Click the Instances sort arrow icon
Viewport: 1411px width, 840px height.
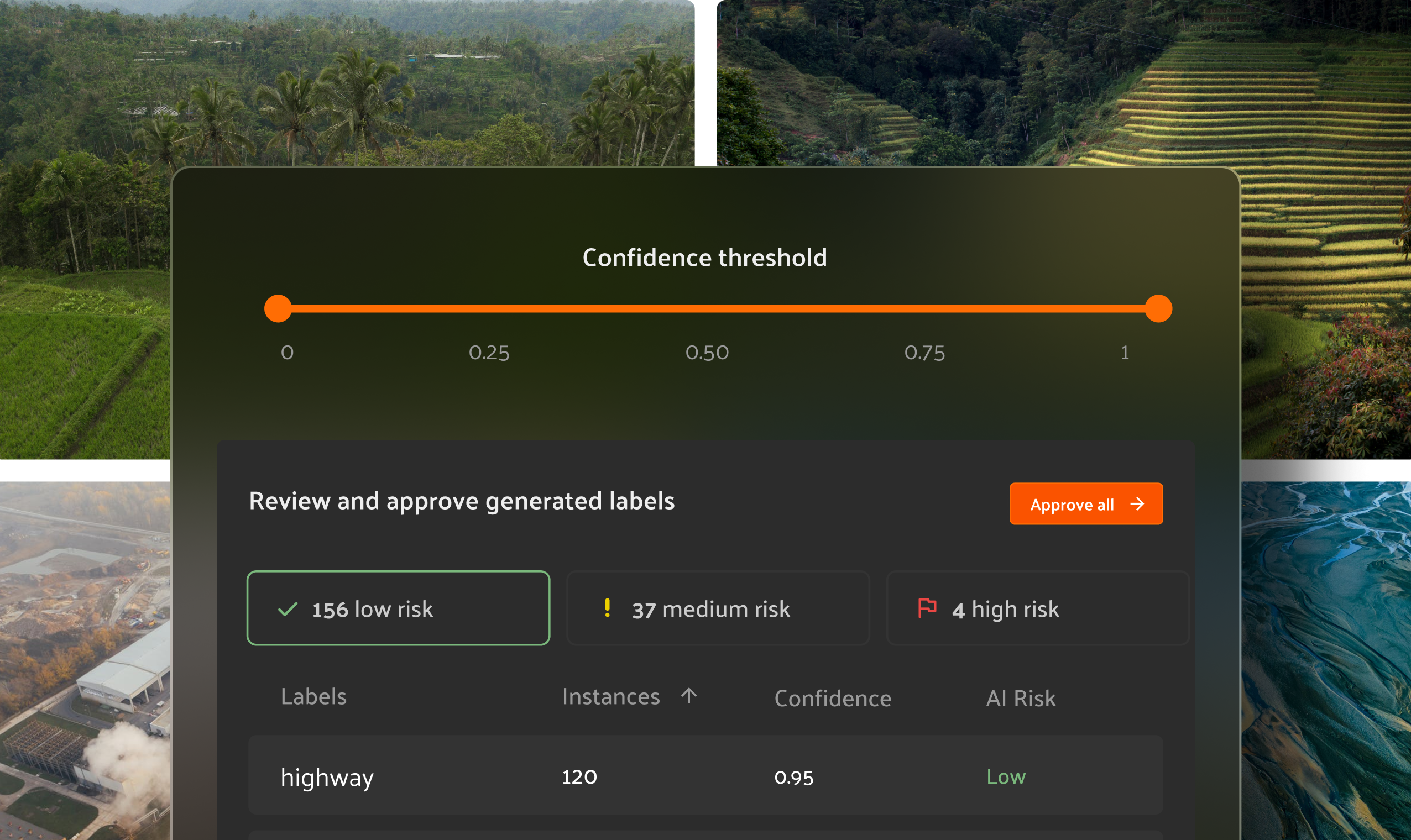[688, 696]
